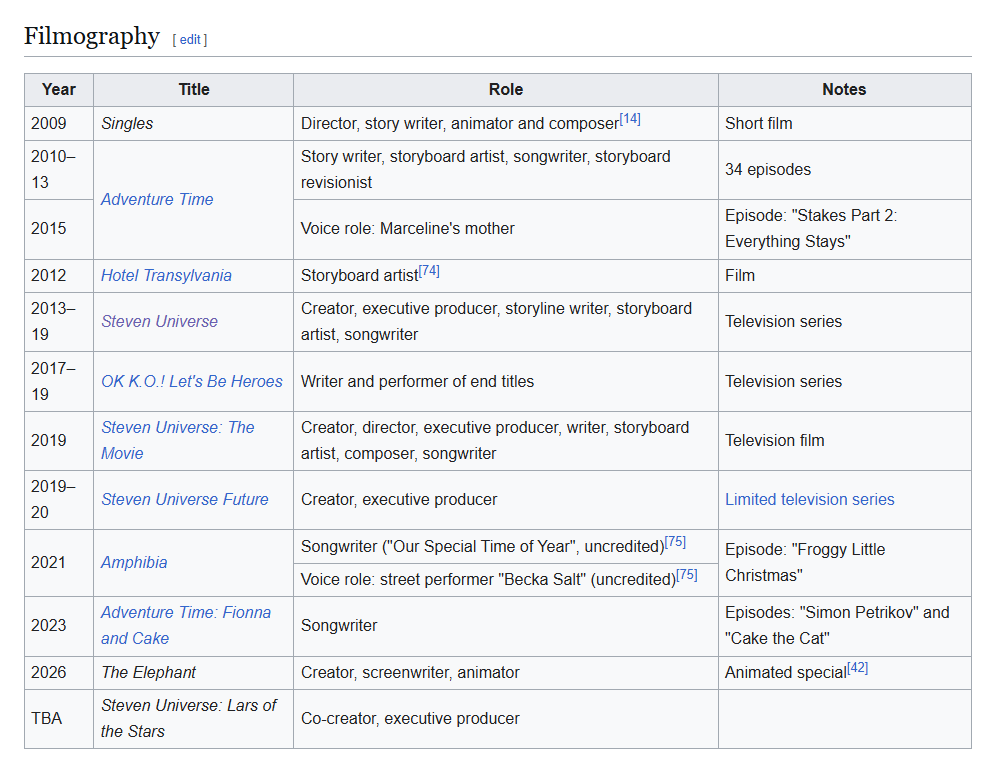Click the 2017–19 year cell

click(59, 381)
